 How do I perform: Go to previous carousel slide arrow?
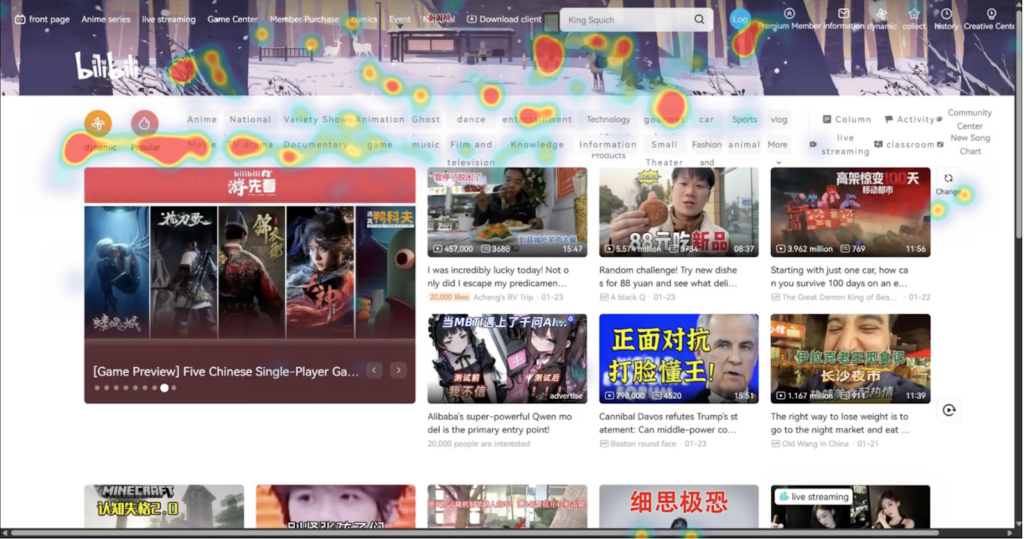pyautogui.click(x=374, y=370)
